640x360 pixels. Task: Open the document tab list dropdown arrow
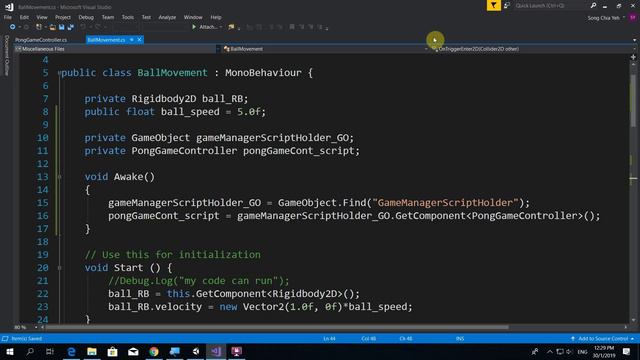634,40
